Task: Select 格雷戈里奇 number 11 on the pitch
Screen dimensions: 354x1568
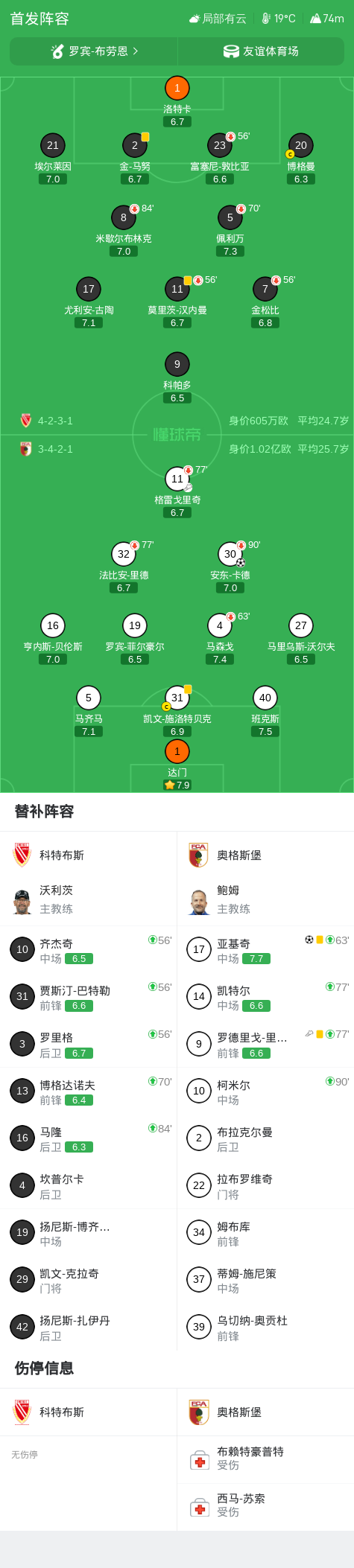Action: (177, 479)
